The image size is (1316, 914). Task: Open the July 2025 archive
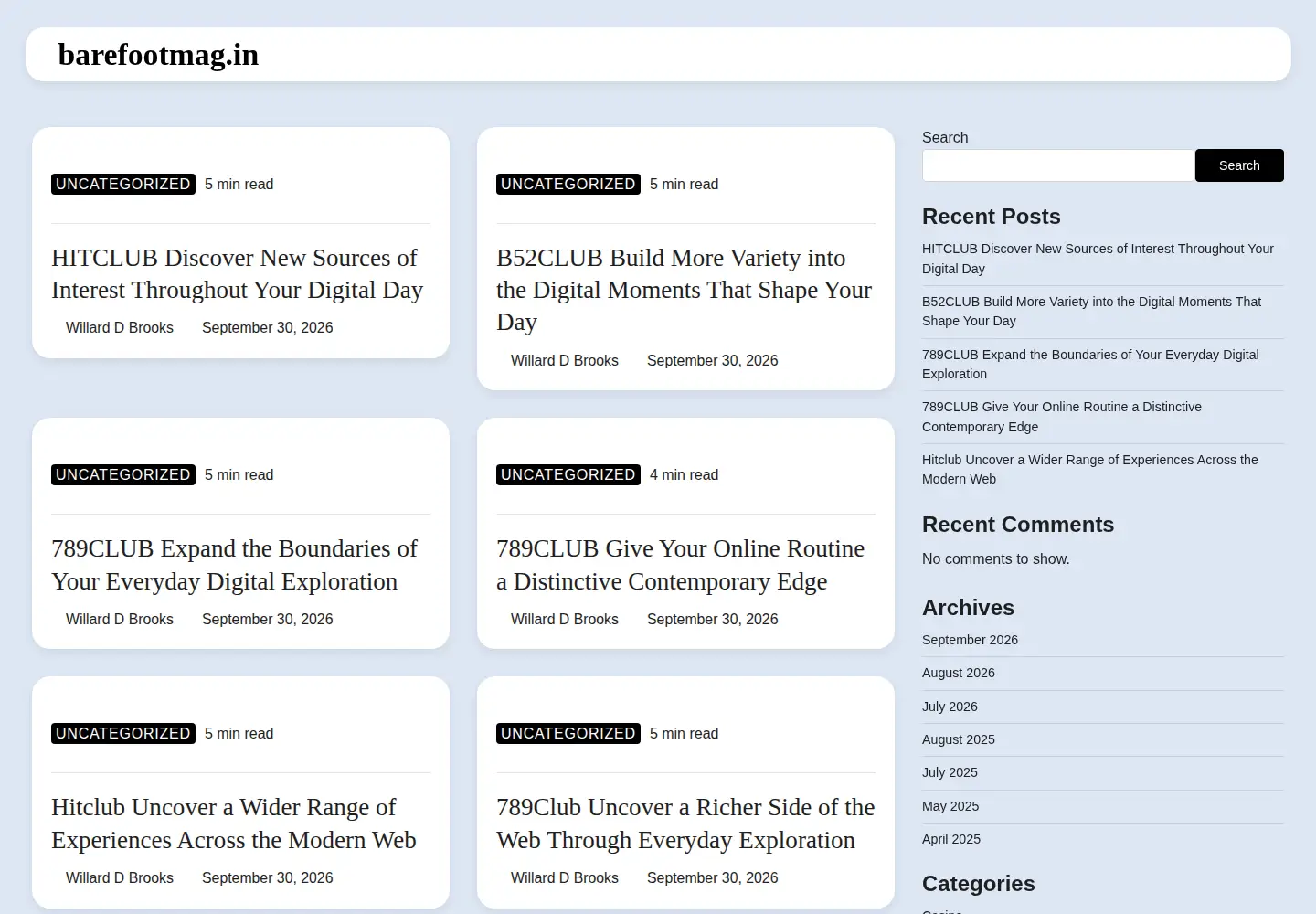pyautogui.click(x=950, y=772)
